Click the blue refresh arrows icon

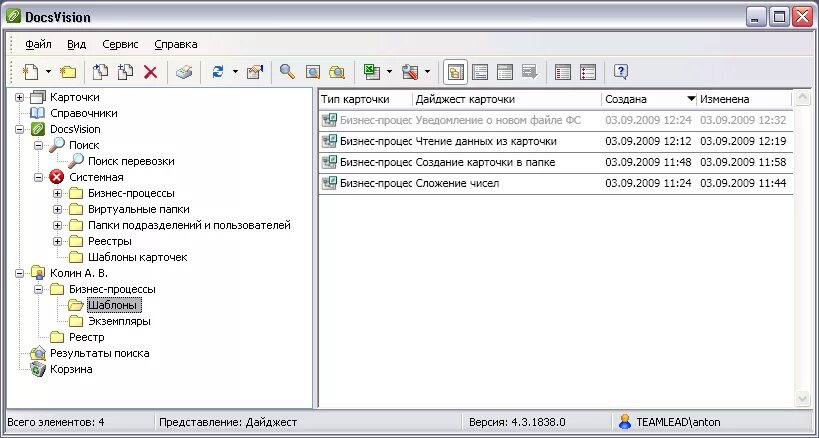[218, 72]
